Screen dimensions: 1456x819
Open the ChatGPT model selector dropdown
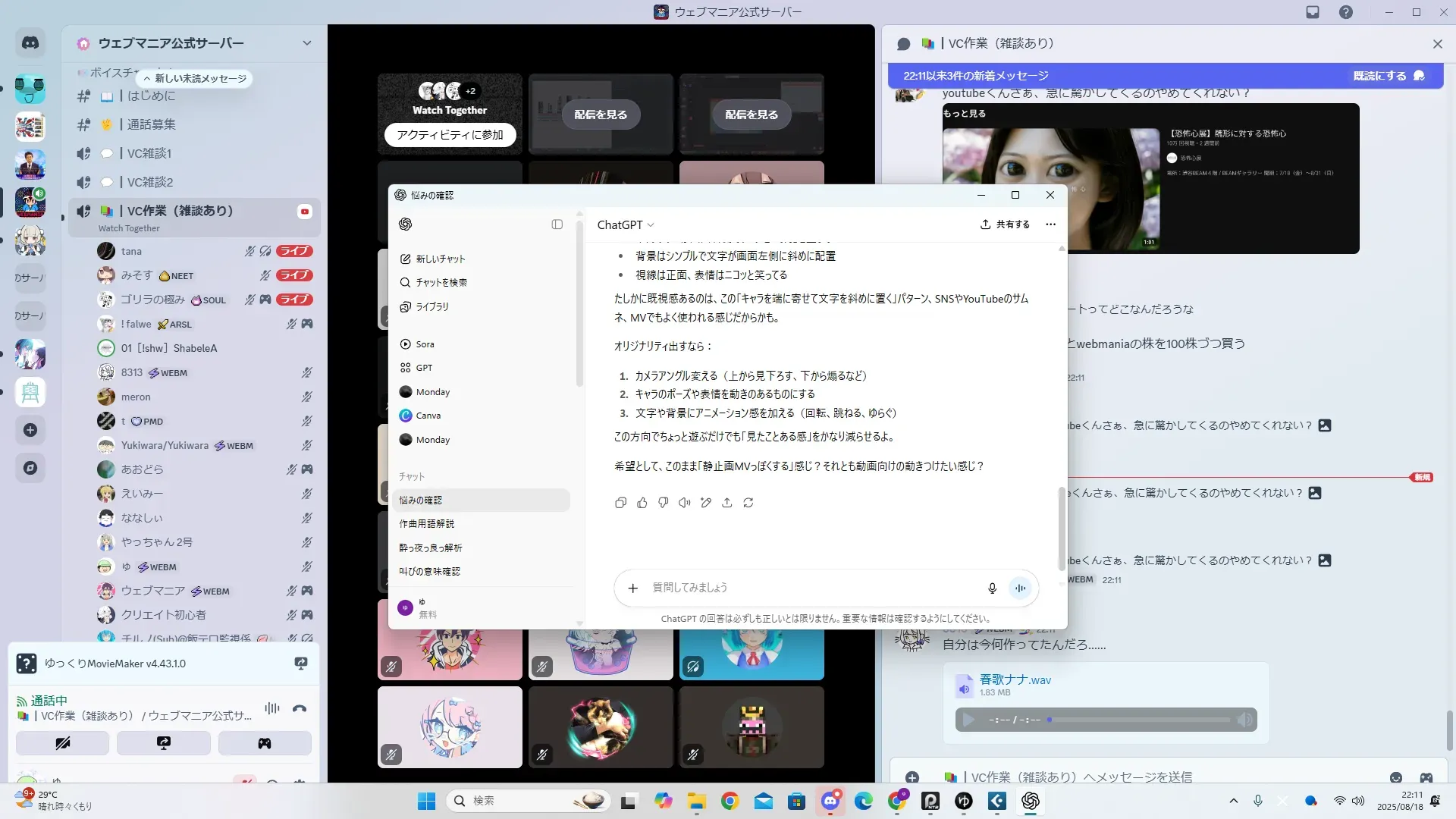[x=626, y=225]
